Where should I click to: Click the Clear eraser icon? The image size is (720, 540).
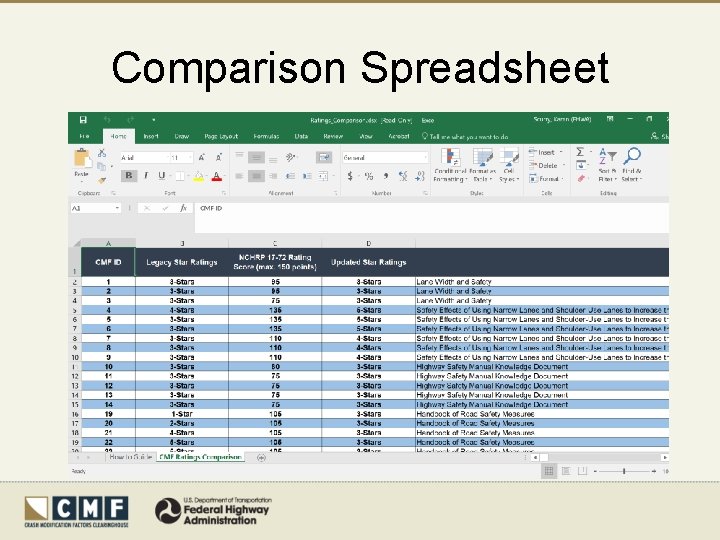tap(581, 178)
